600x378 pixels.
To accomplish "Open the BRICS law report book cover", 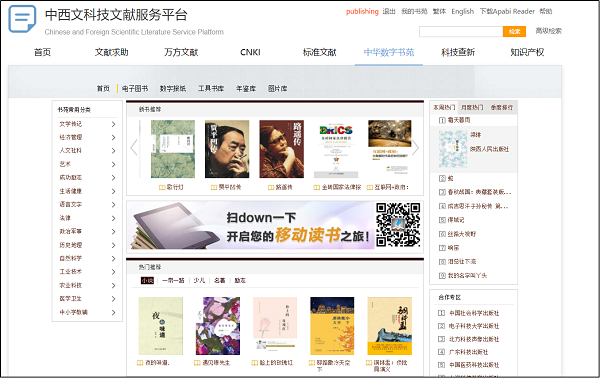I will pyautogui.click(x=336, y=149).
